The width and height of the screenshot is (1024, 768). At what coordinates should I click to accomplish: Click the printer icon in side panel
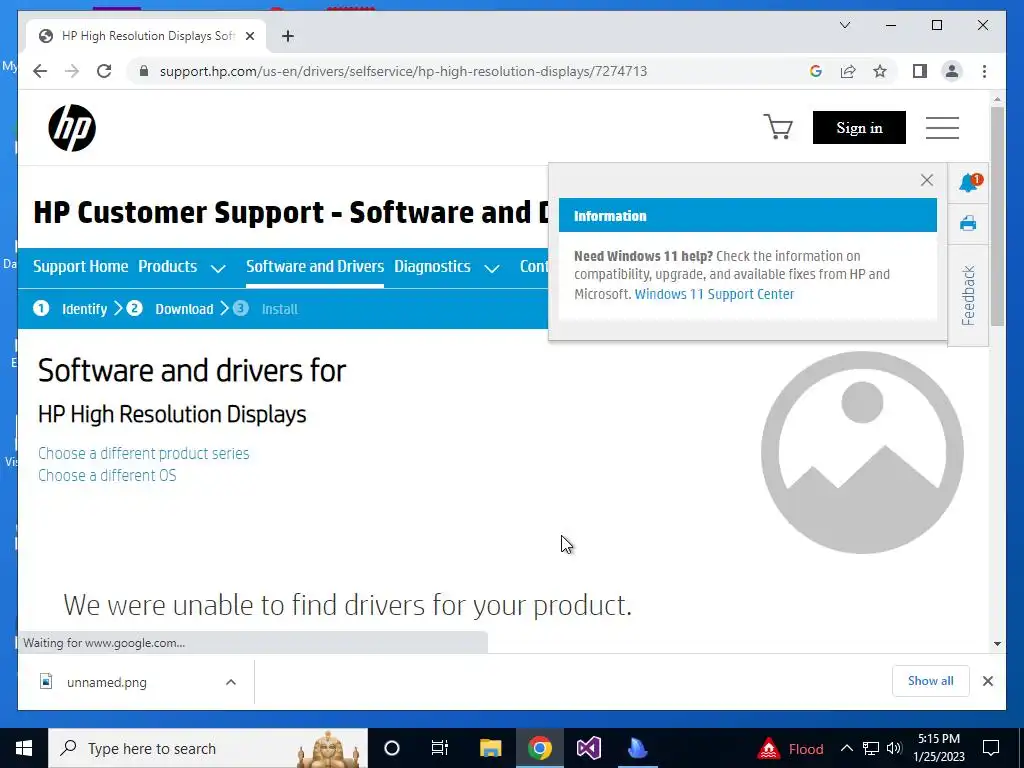968,223
